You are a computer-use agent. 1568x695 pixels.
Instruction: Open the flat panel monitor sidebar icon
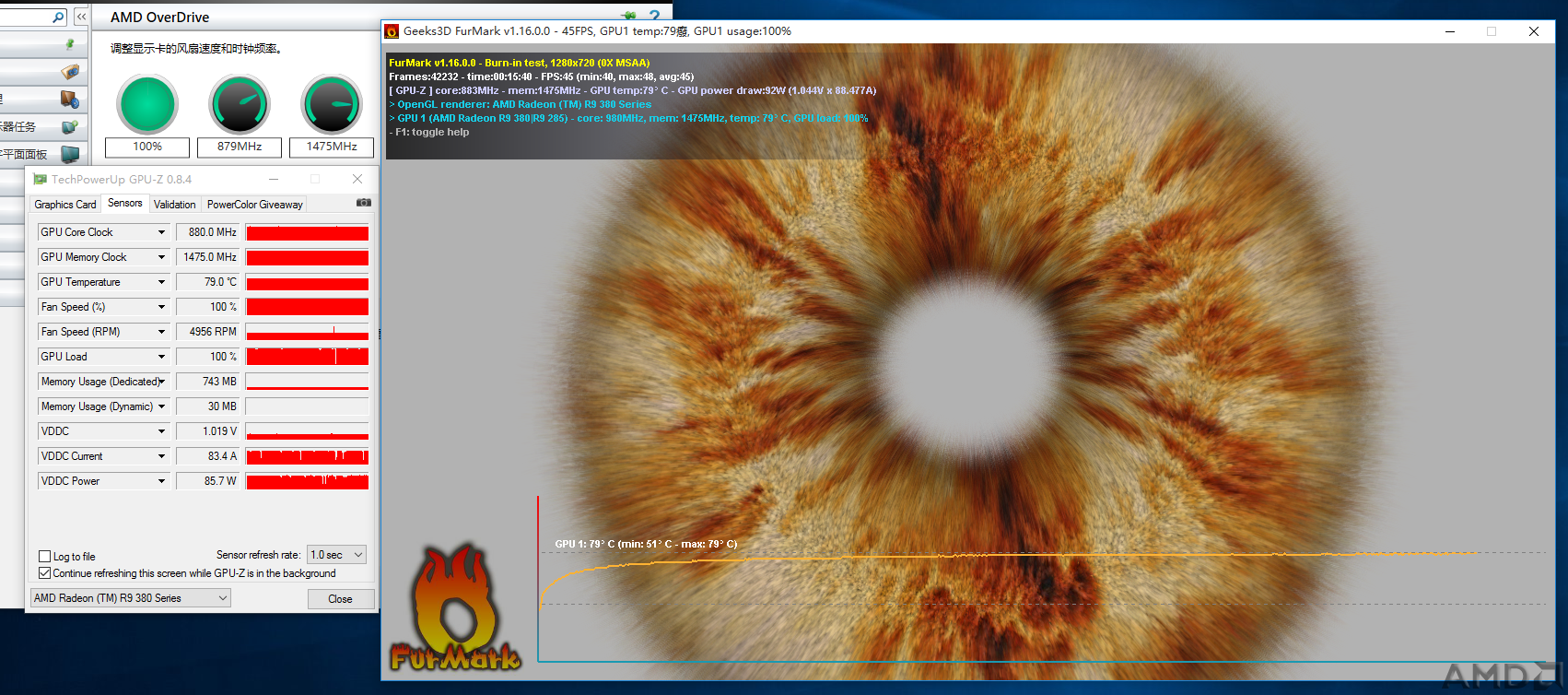[70, 154]
